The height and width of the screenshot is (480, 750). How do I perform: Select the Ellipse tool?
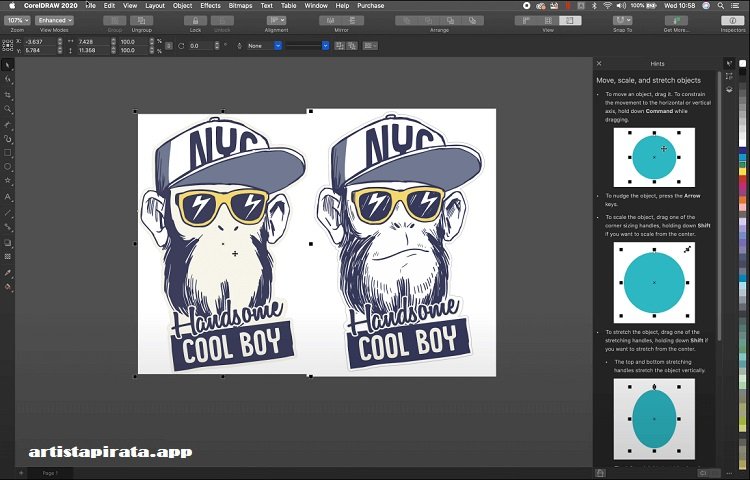7,167
